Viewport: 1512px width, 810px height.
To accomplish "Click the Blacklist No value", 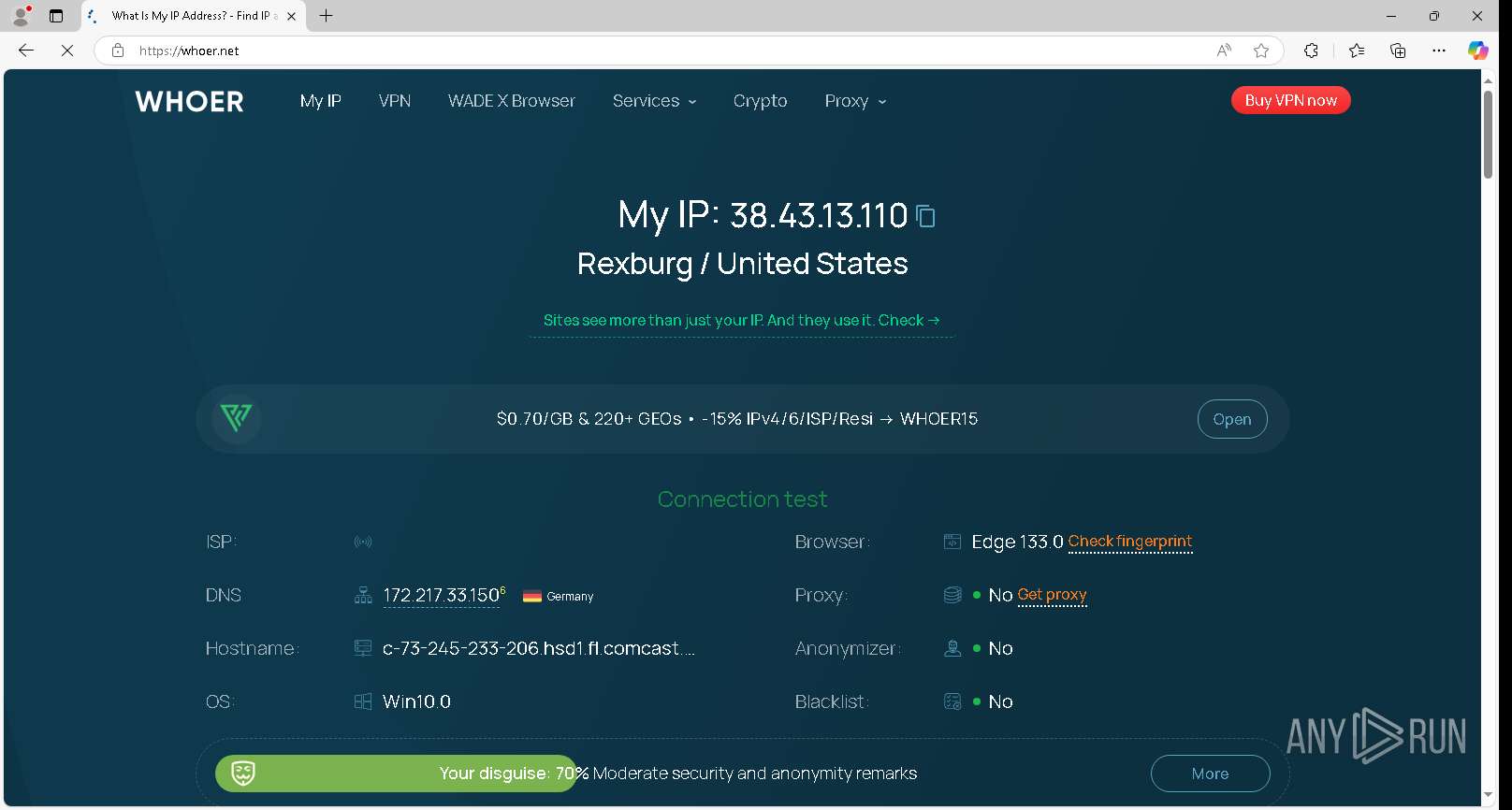I will [x=1000, y=702].
